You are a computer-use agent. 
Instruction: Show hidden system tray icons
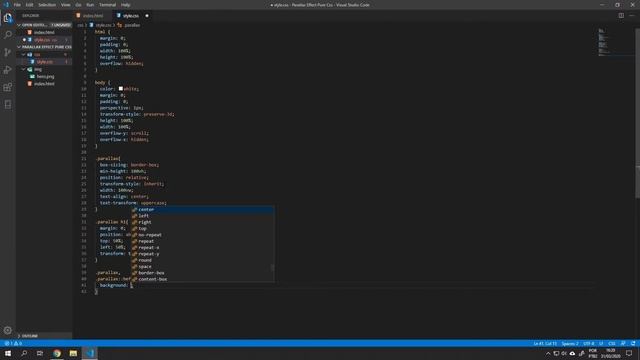tap(548, 353)
